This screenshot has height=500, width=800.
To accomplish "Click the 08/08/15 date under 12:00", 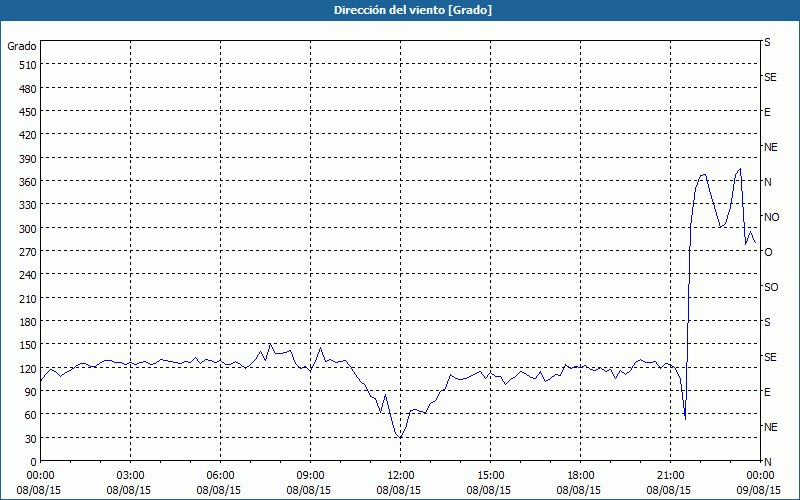I will point(398,490).
